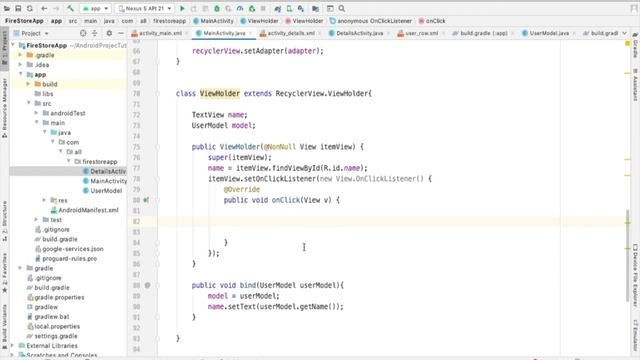This screenshot has width=640, height=360.
Task: Select proguard-rules.pro in the tree
Action: (x=66, y=258)
